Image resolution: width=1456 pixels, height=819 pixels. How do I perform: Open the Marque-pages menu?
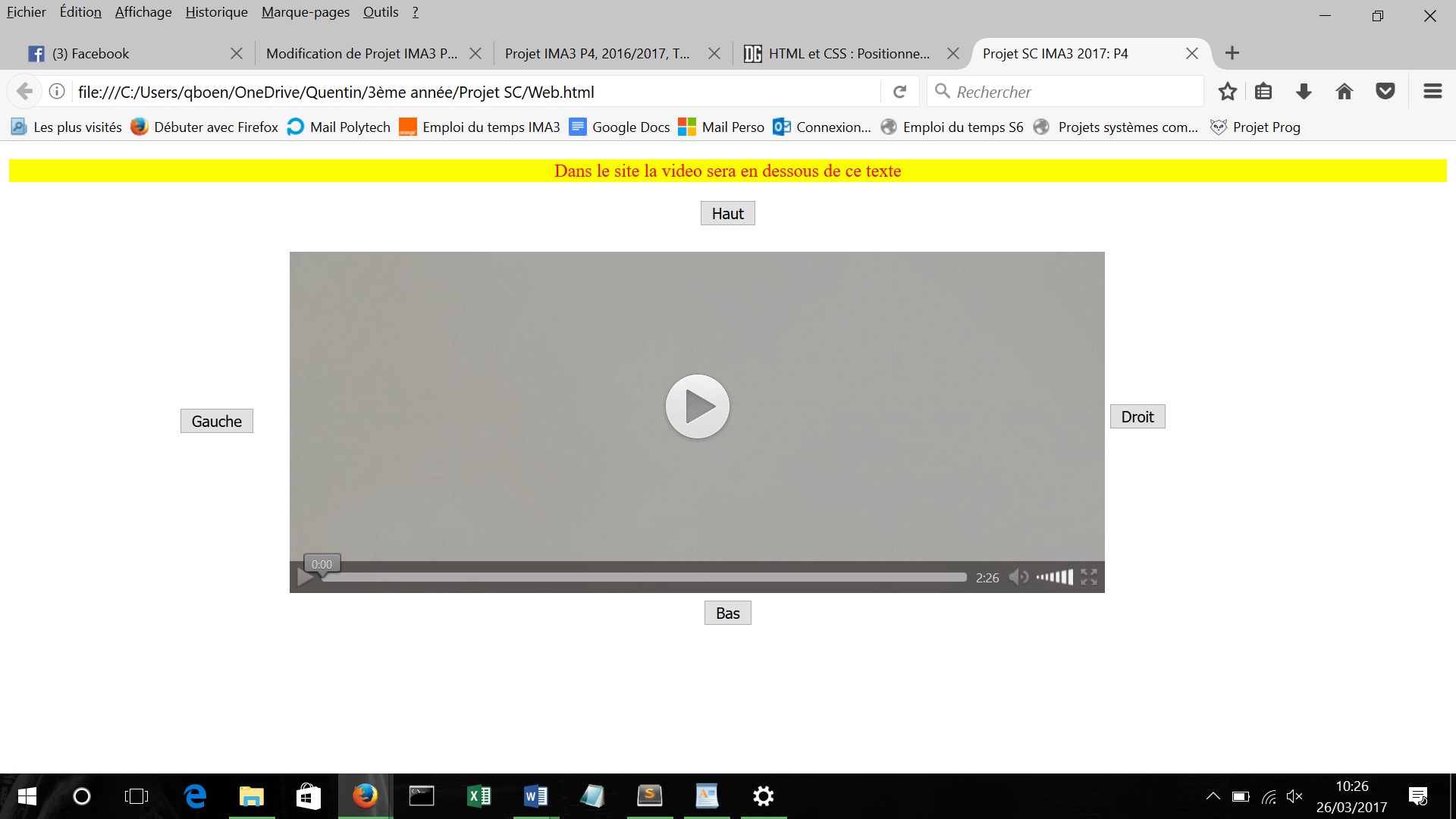(x=306, y=12)
